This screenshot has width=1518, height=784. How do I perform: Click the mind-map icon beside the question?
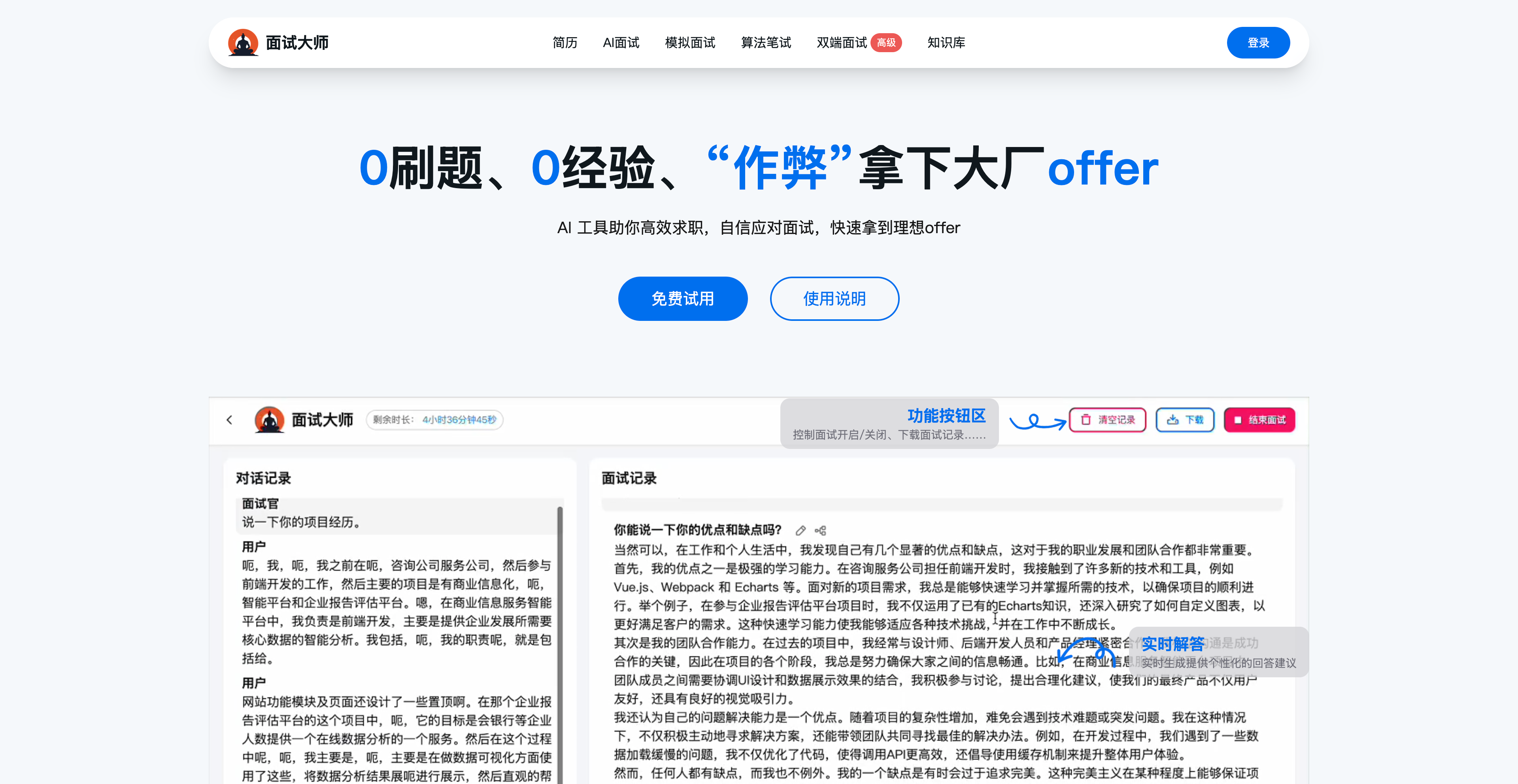point(820,530)
